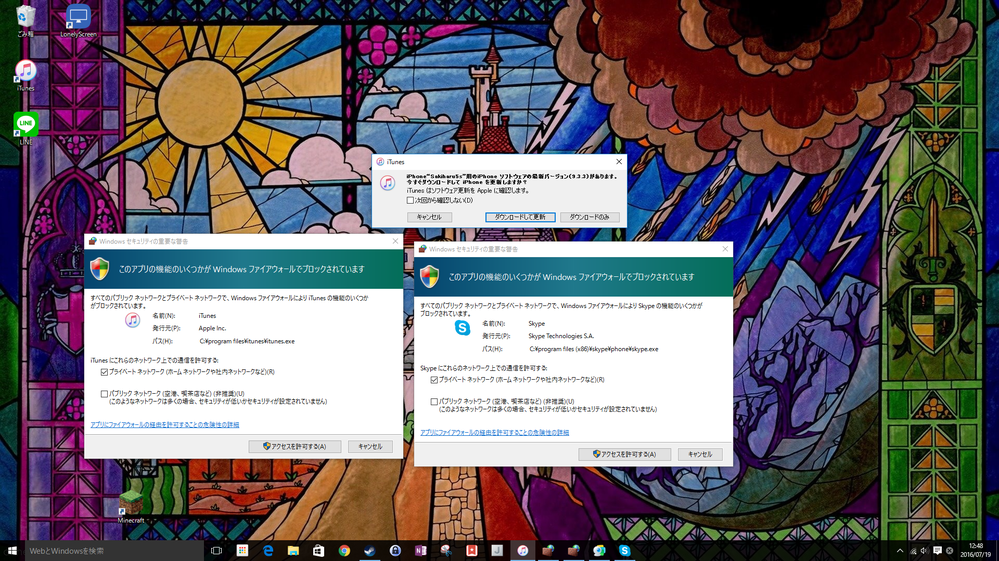Uncheck the private network box in the iTunes firewall alert

point(104,372)
